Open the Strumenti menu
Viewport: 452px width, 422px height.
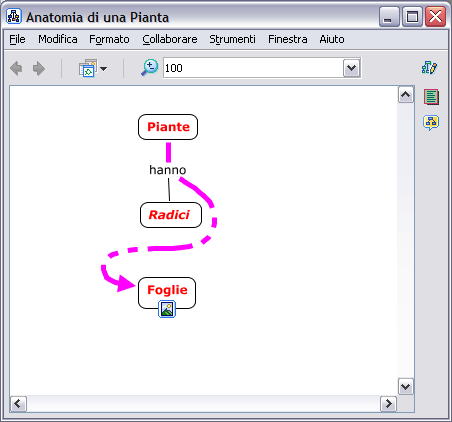232,39
